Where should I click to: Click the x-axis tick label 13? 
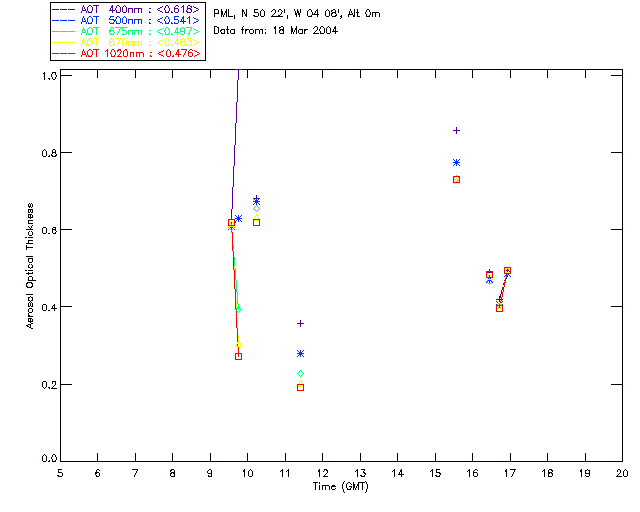(360, 473)
